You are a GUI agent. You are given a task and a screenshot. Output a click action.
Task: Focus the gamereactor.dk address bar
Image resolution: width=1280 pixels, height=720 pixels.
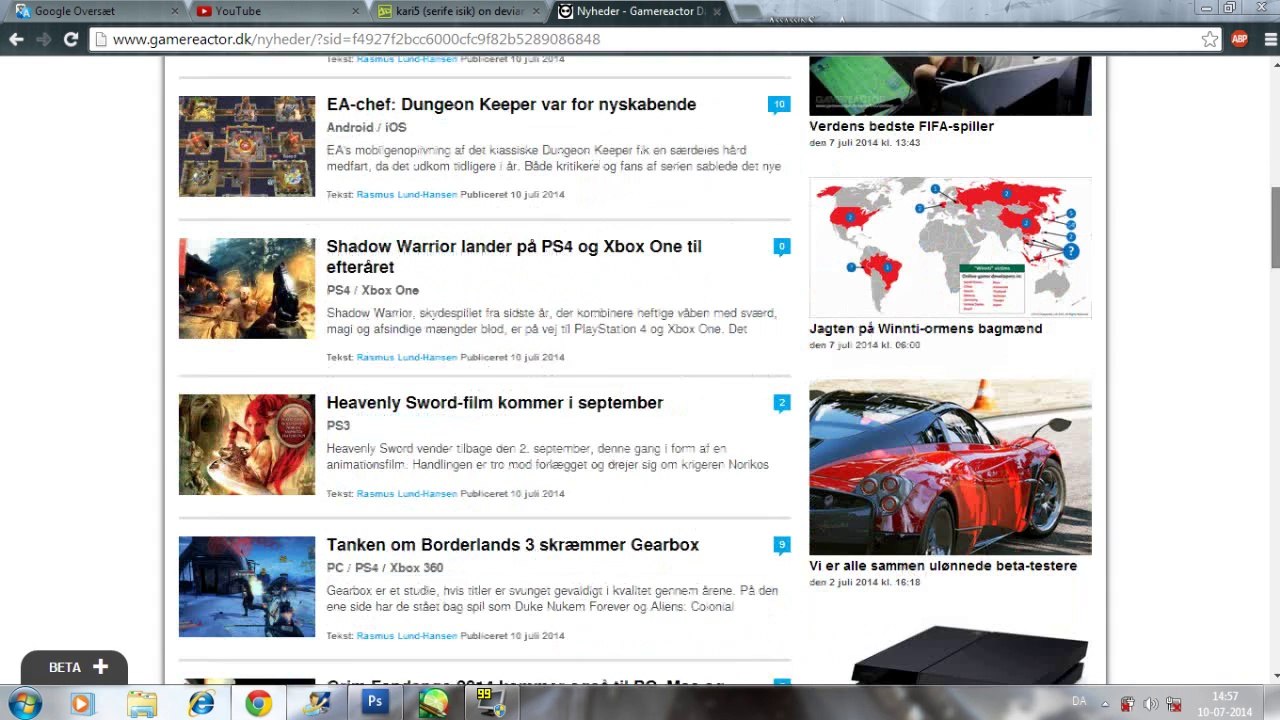click(x=655, y=39)
